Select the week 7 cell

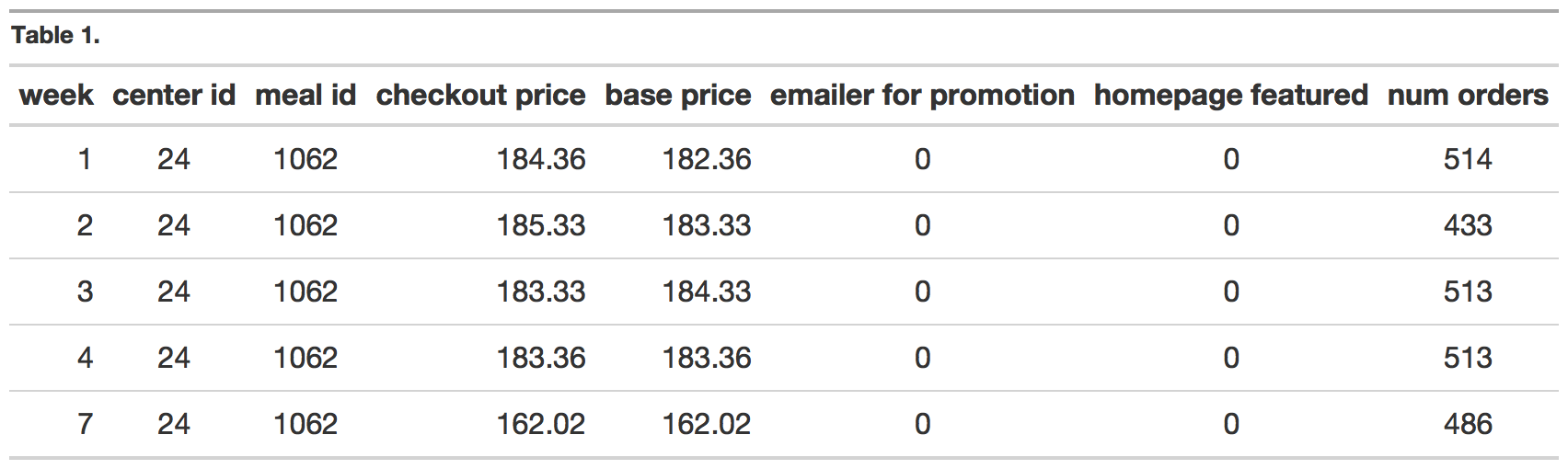(85, 425)
